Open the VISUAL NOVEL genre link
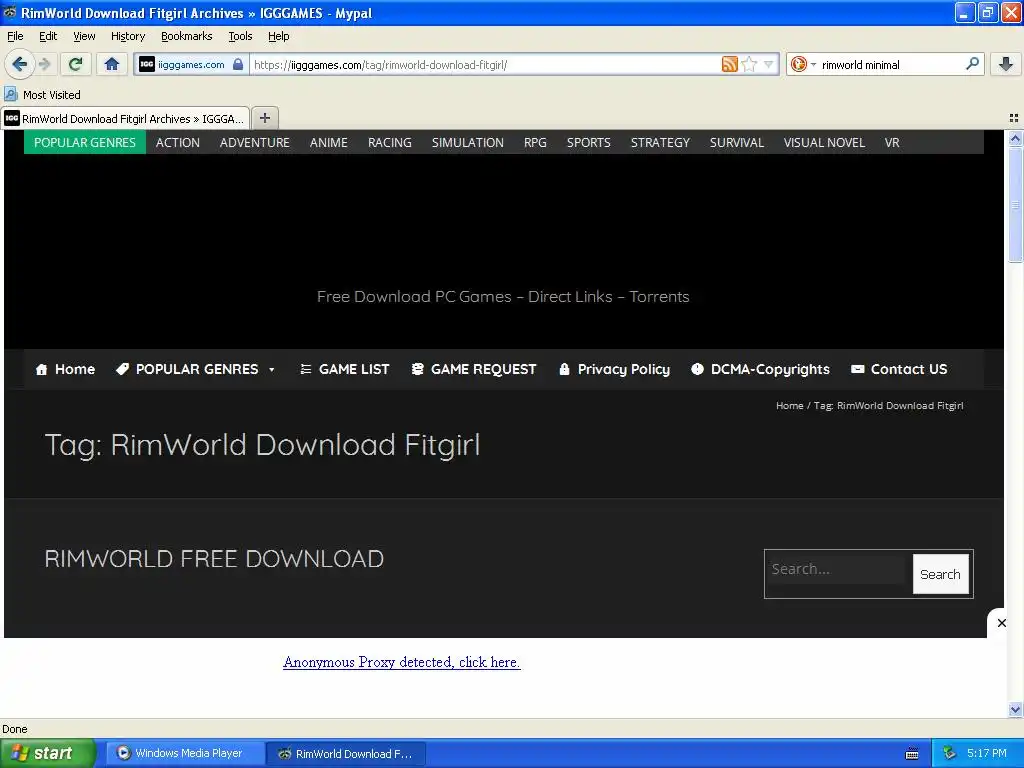Screen dimensions: 1024x768 [824, 142]
